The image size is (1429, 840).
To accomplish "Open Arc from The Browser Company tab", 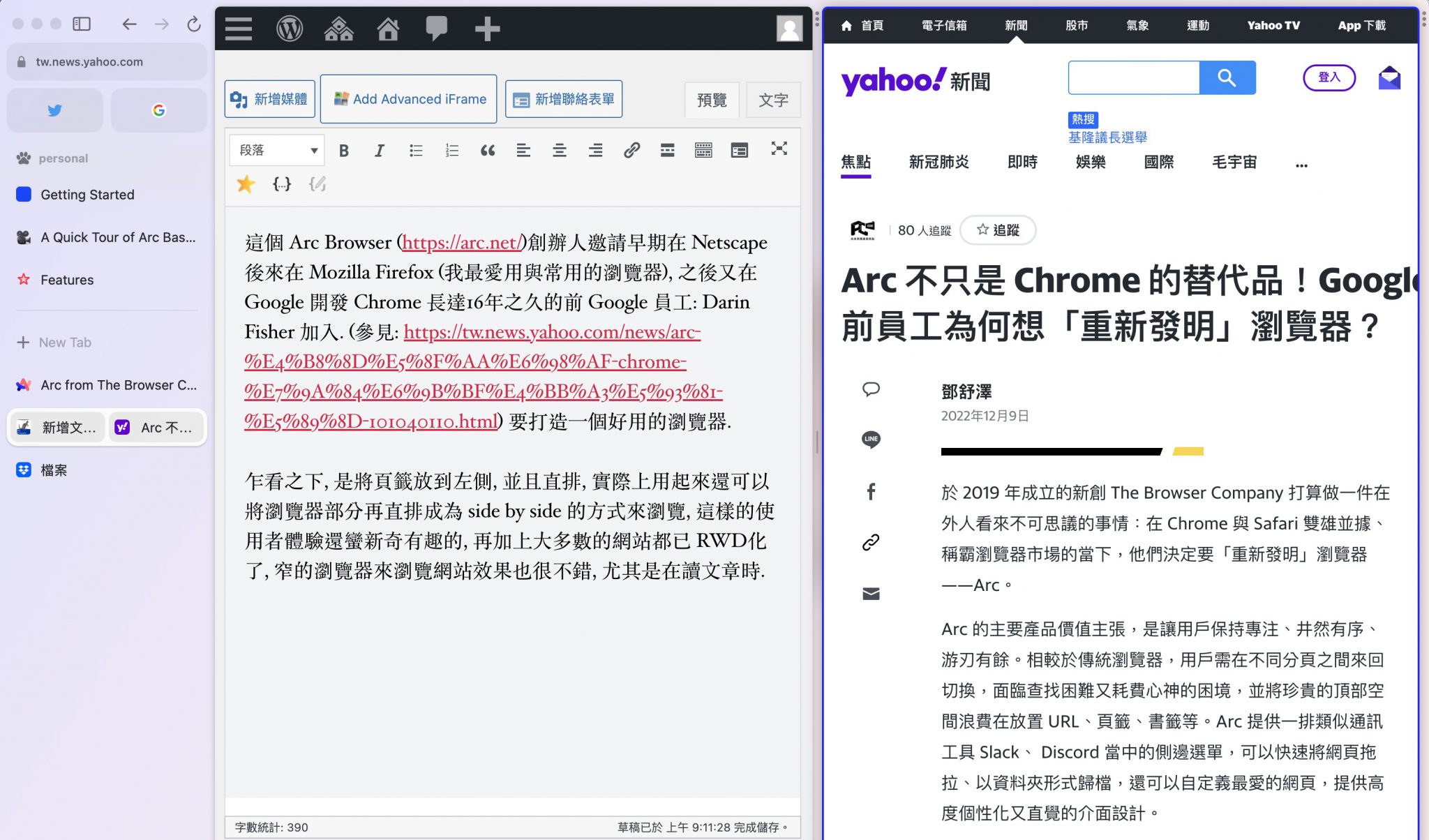I will coord(107,385).
